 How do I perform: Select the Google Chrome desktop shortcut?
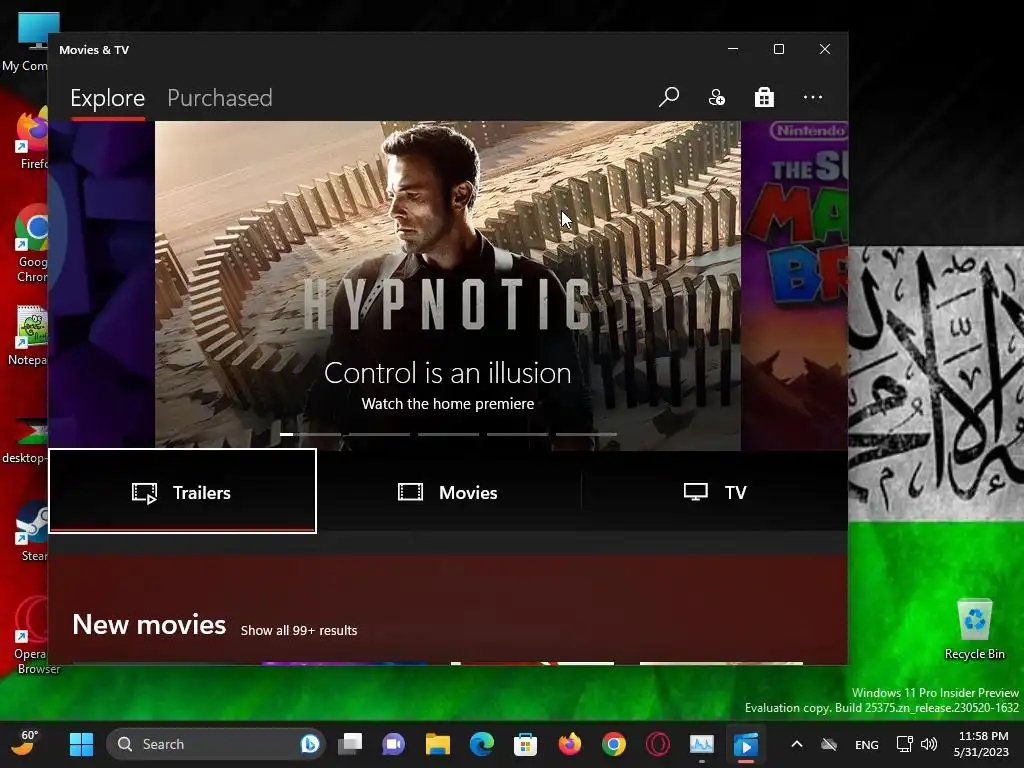[x=29, y=244]
